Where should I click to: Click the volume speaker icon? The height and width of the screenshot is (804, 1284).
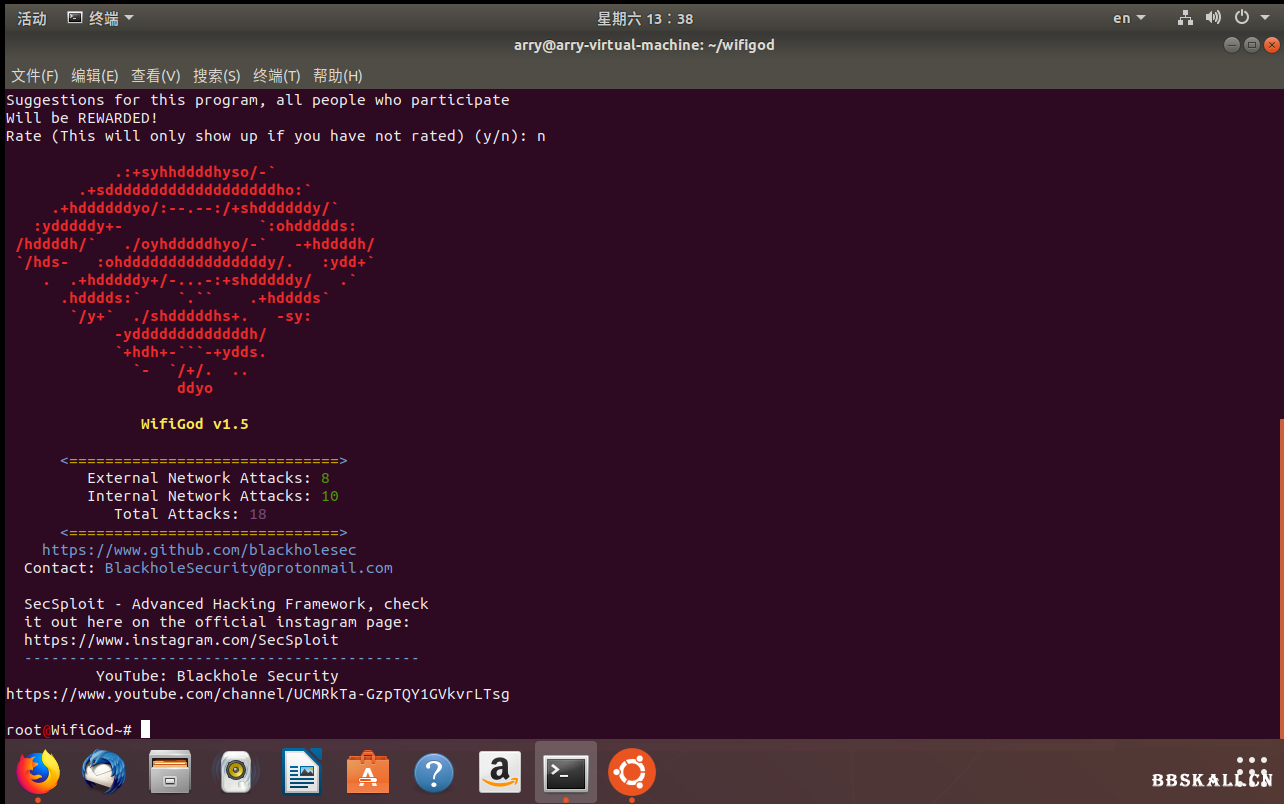1213,18
